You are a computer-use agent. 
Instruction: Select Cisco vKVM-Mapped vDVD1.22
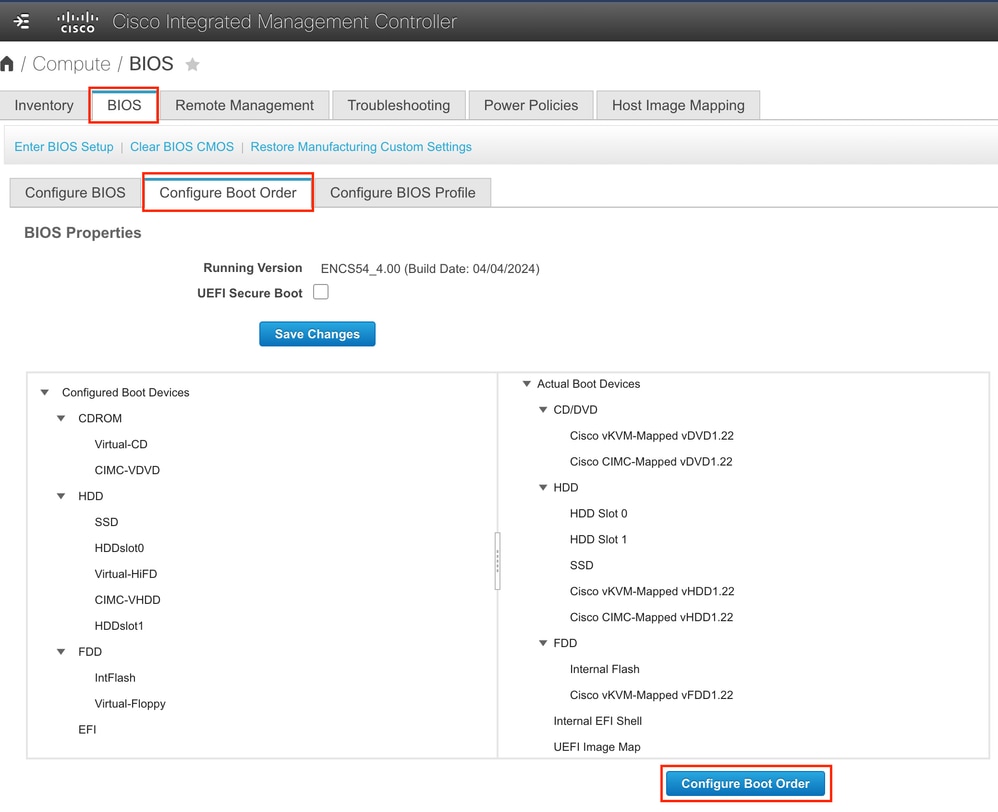pyautogui.click(x=652, y=436)
